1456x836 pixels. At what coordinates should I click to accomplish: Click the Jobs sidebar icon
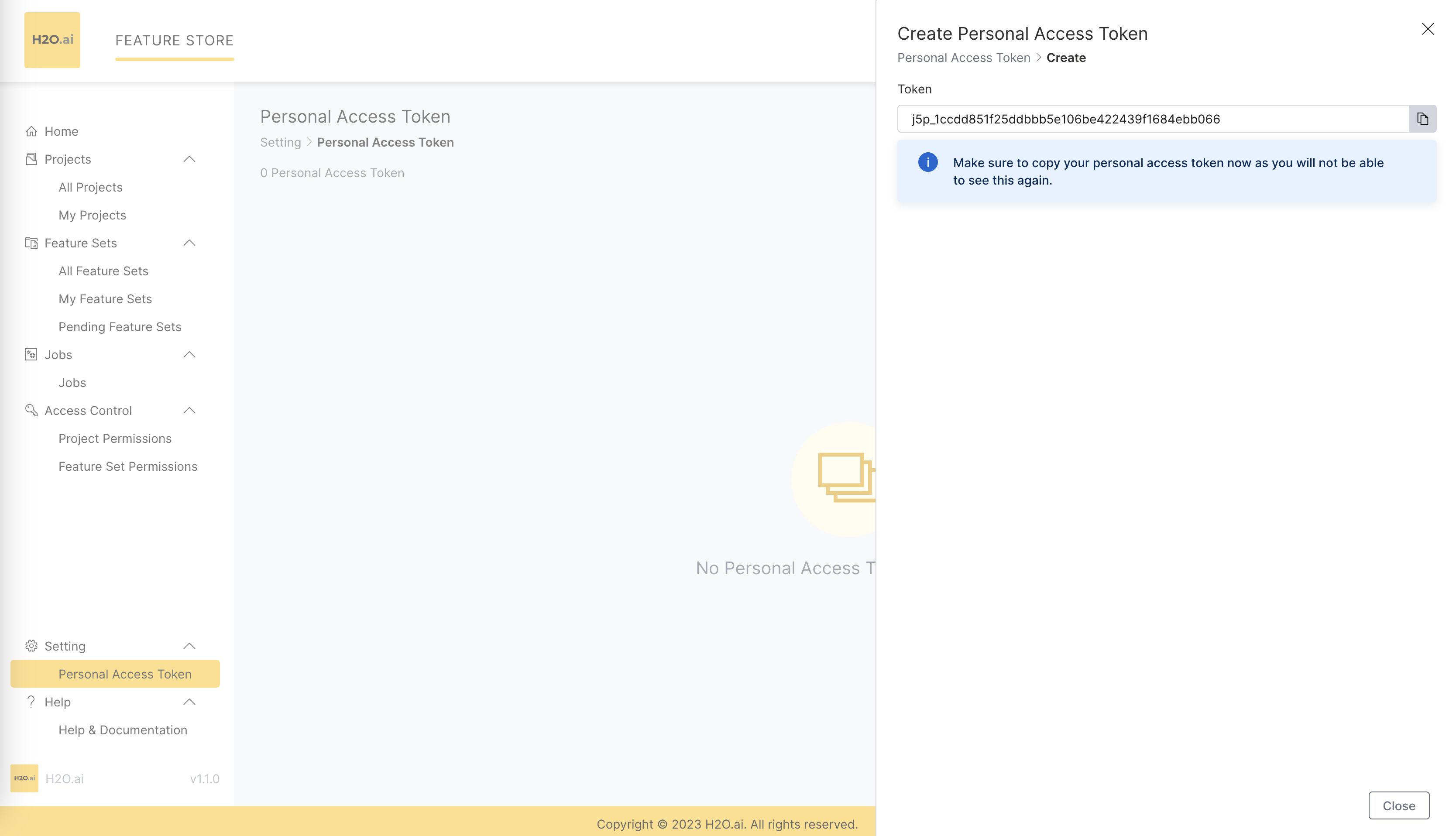31,354
